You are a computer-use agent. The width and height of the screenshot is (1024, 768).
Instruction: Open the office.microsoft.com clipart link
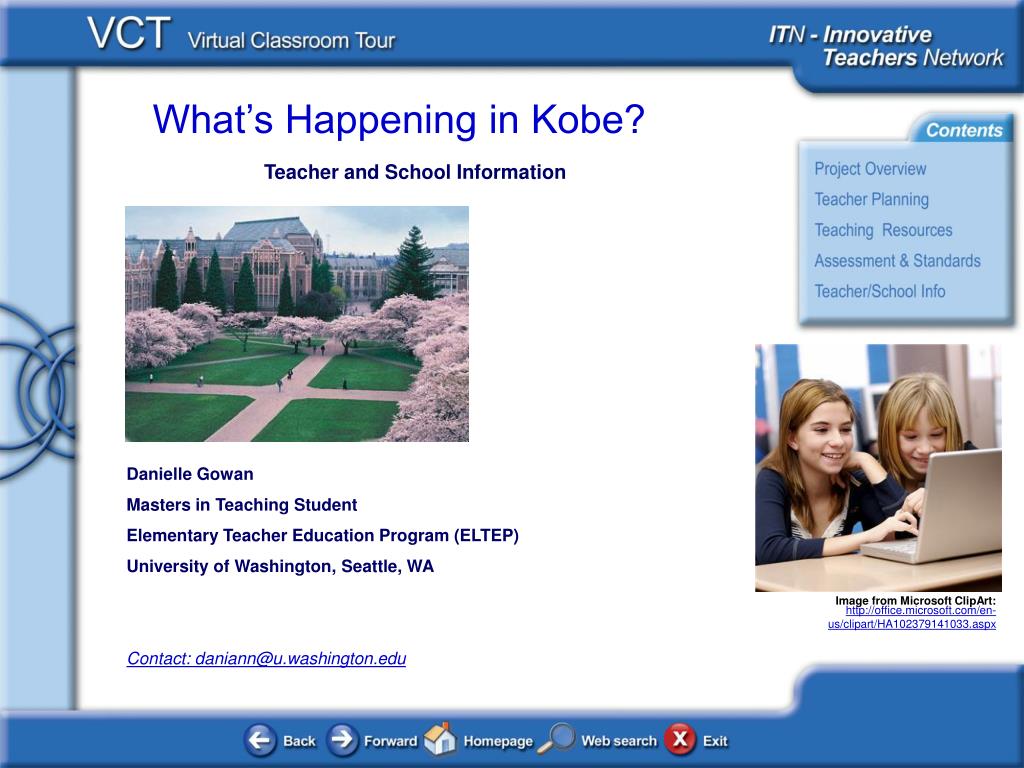[912, 617]
